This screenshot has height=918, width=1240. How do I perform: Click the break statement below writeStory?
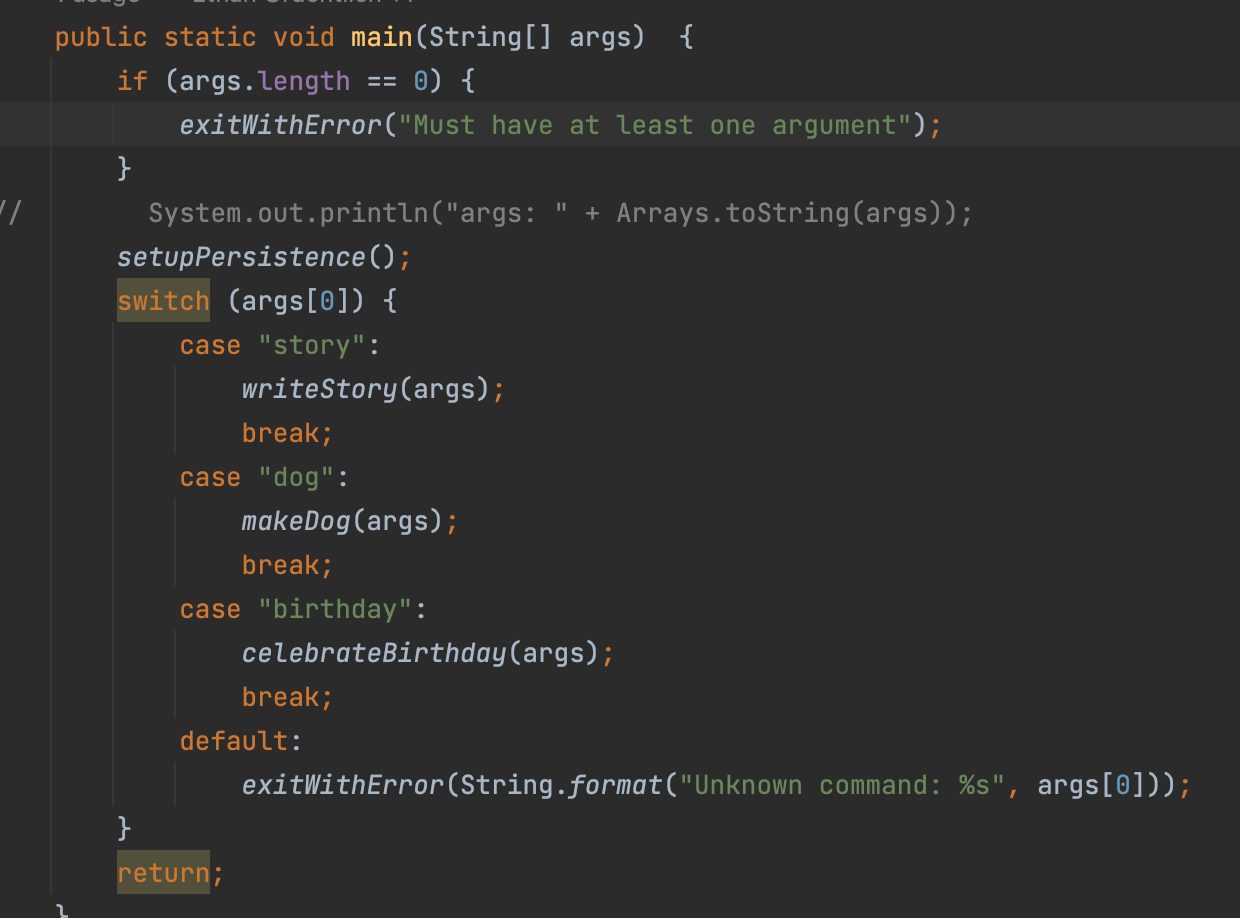(280, 433)
